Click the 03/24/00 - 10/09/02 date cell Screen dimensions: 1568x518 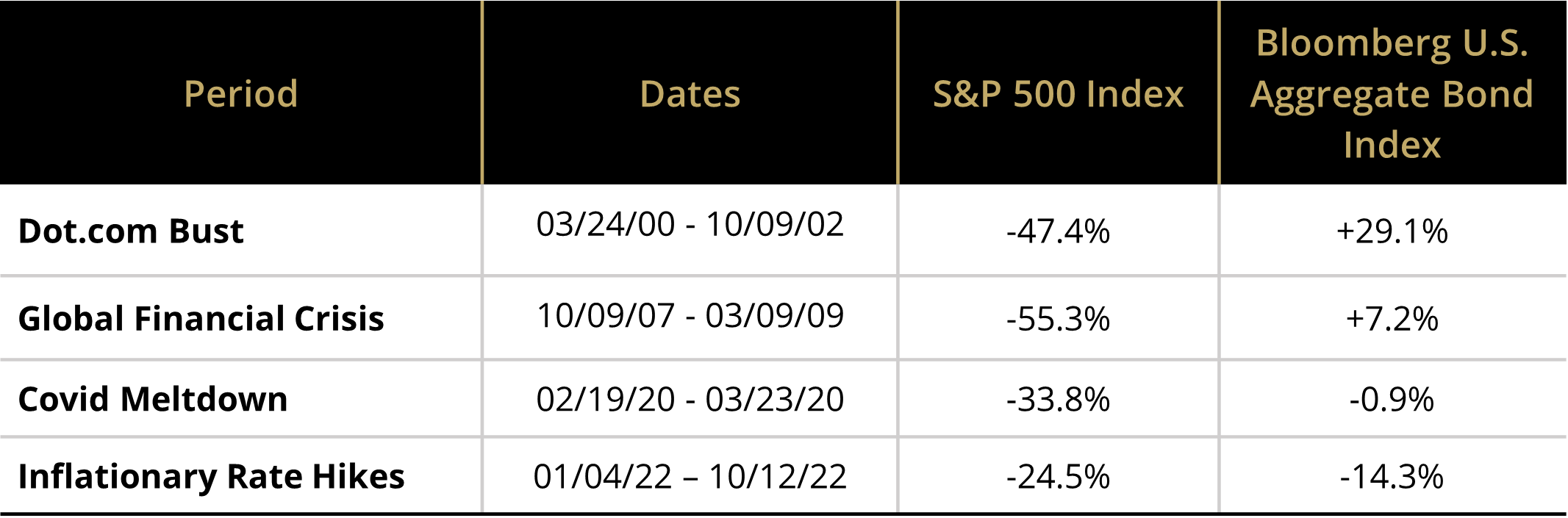coord(690,224)
